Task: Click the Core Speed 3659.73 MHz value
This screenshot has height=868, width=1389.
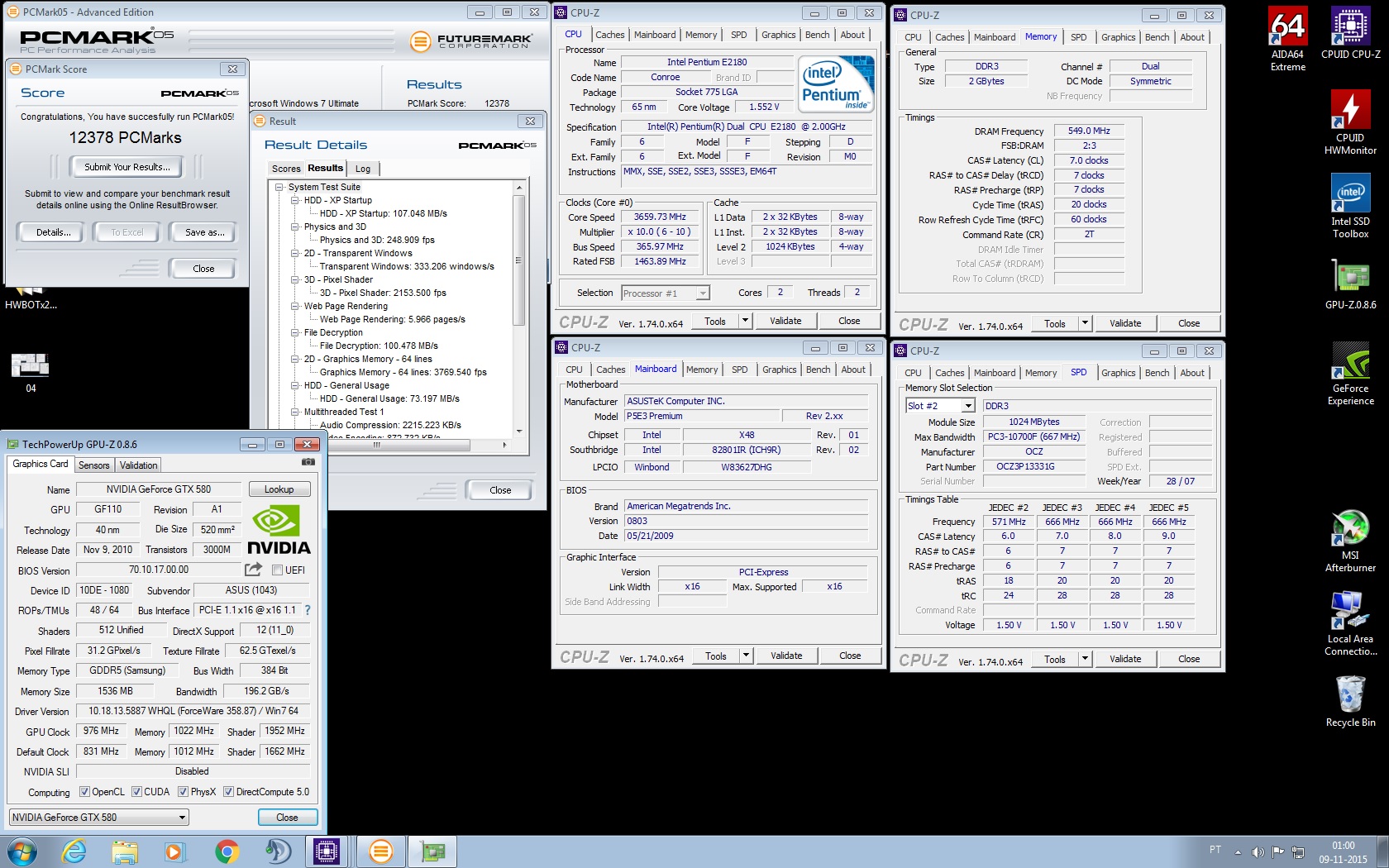Action: 659,217
